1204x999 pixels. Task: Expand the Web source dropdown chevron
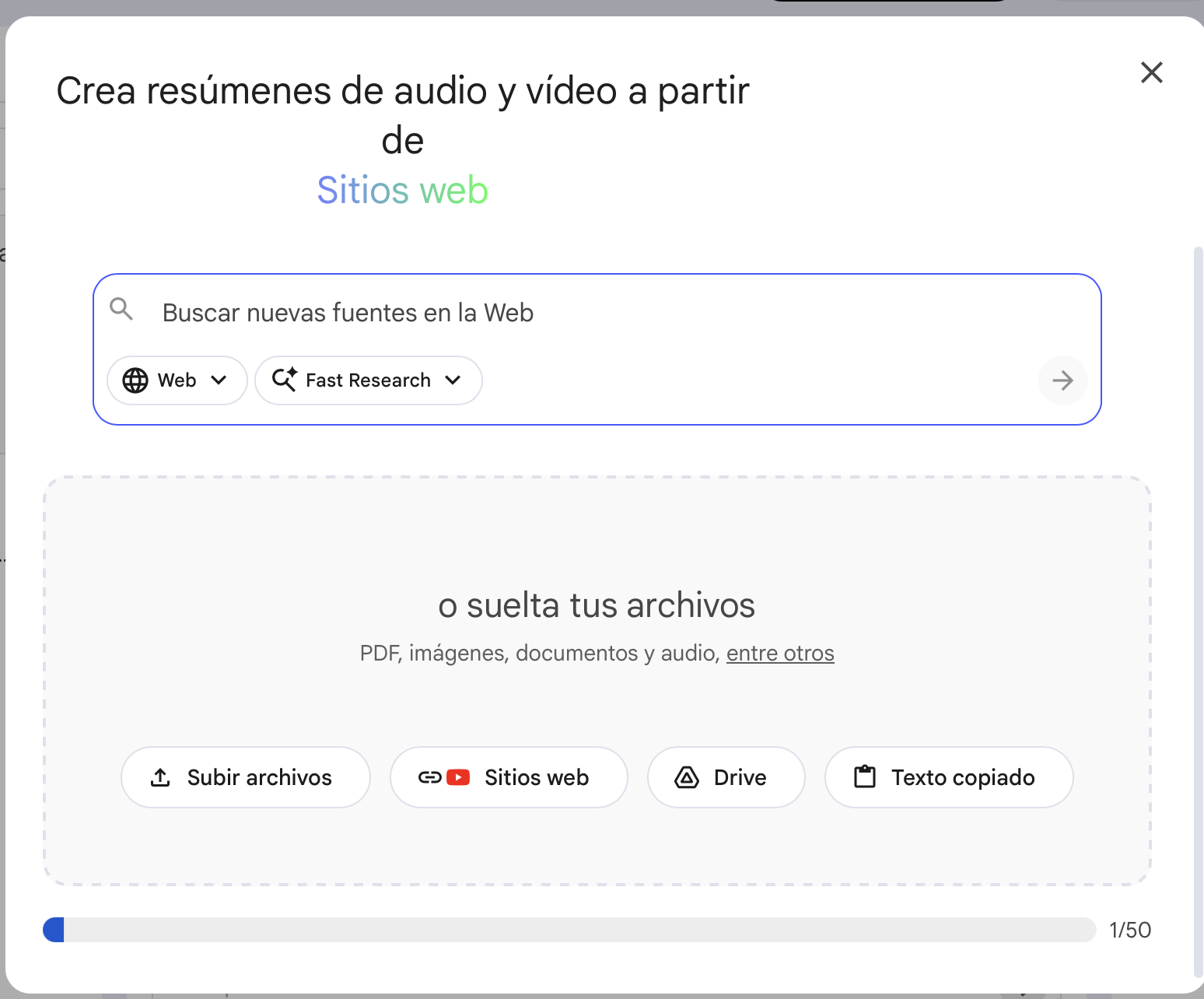pyautogui.click(x=219, y=380)
